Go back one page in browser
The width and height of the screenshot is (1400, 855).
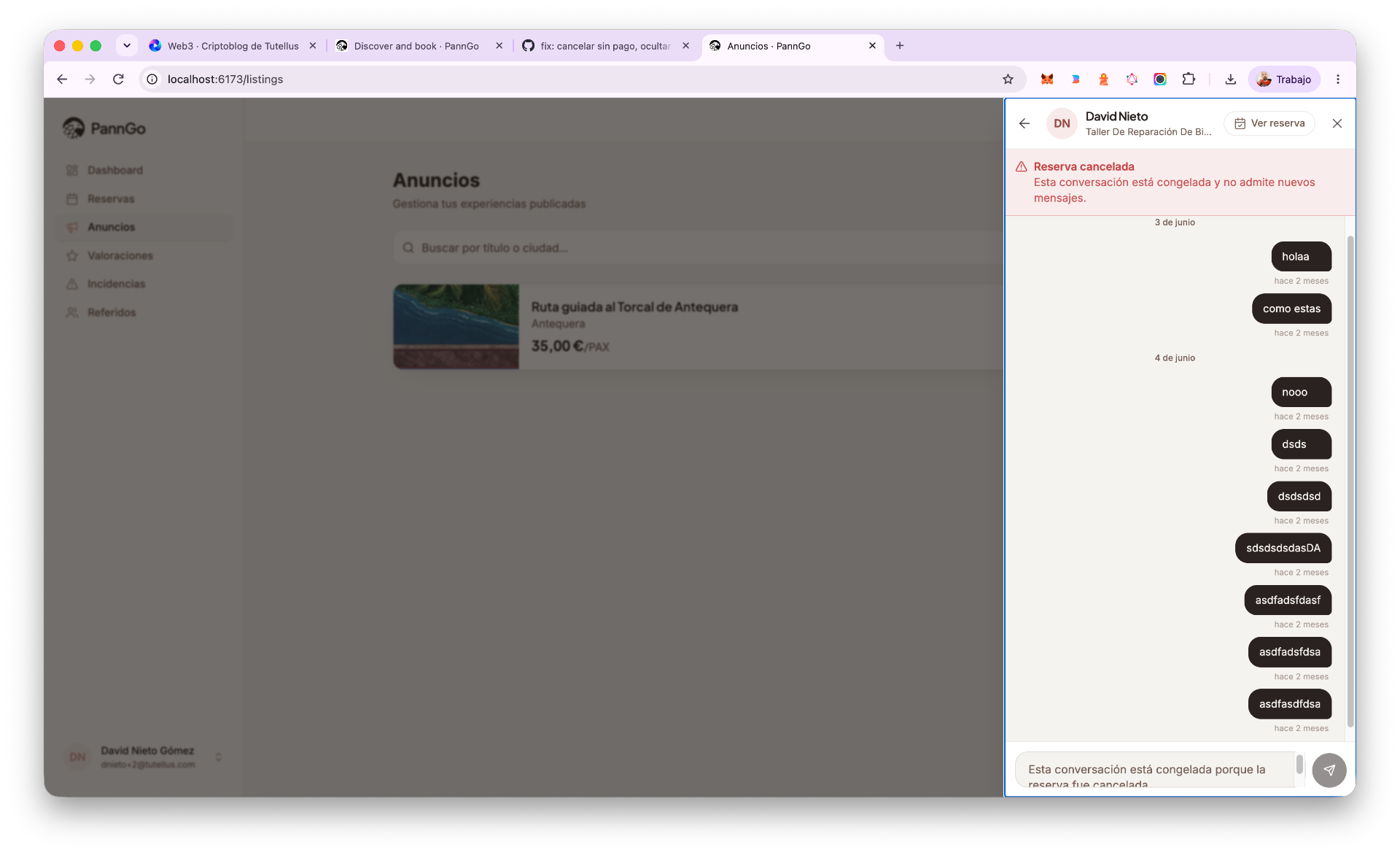62,80
